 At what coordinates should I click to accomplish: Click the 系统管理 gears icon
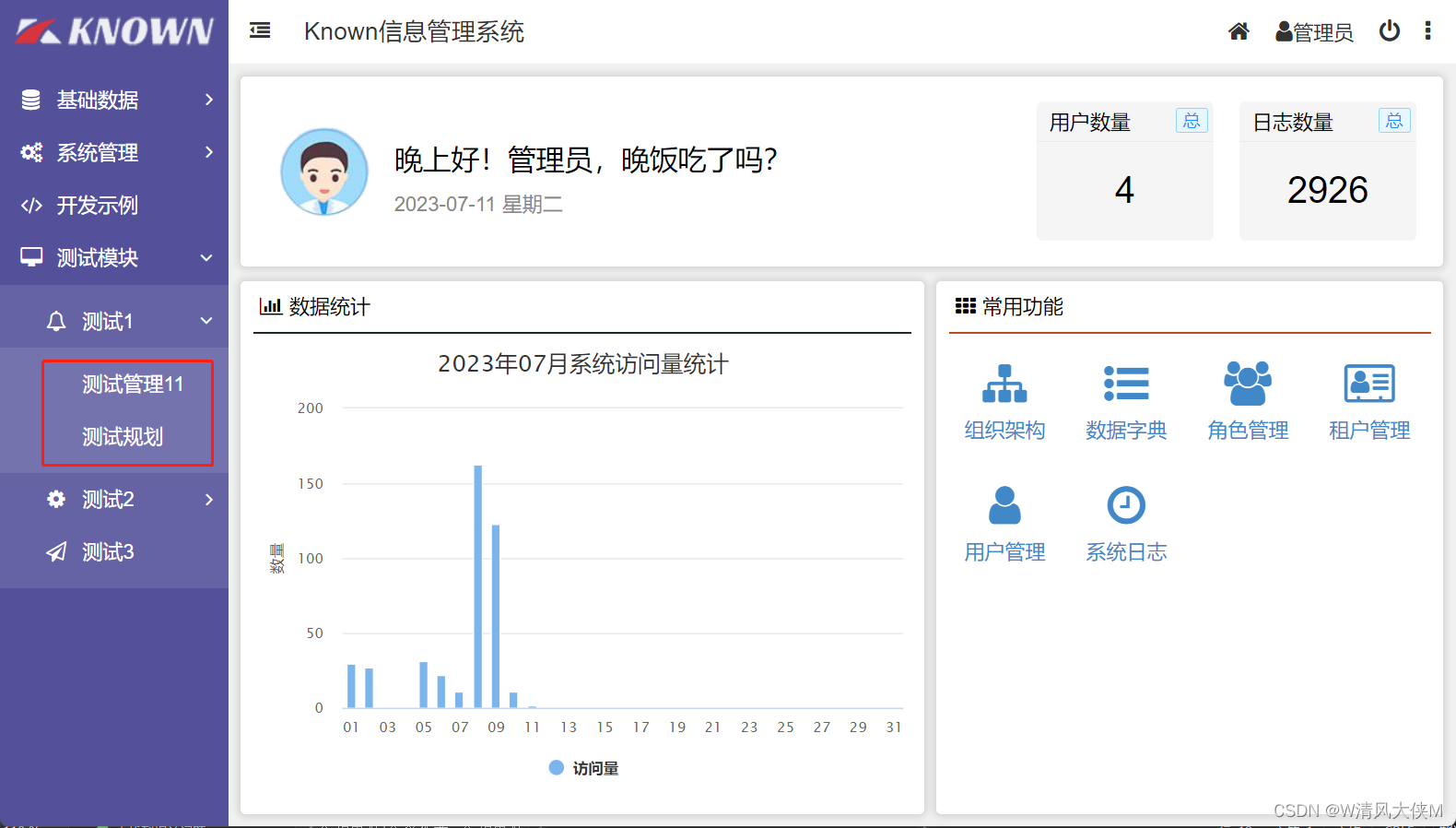coord(31,152)
